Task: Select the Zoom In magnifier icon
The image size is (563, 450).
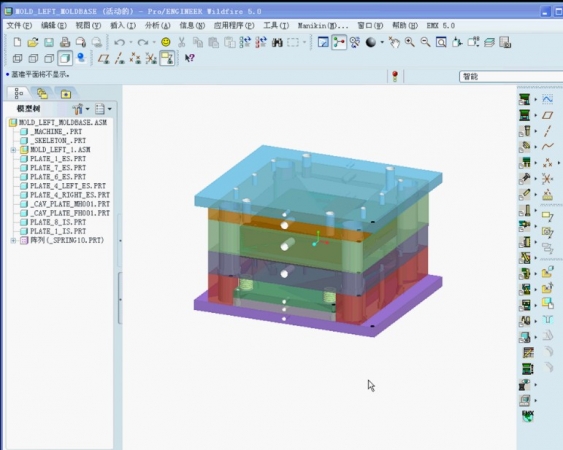Action: coord(410,42)
